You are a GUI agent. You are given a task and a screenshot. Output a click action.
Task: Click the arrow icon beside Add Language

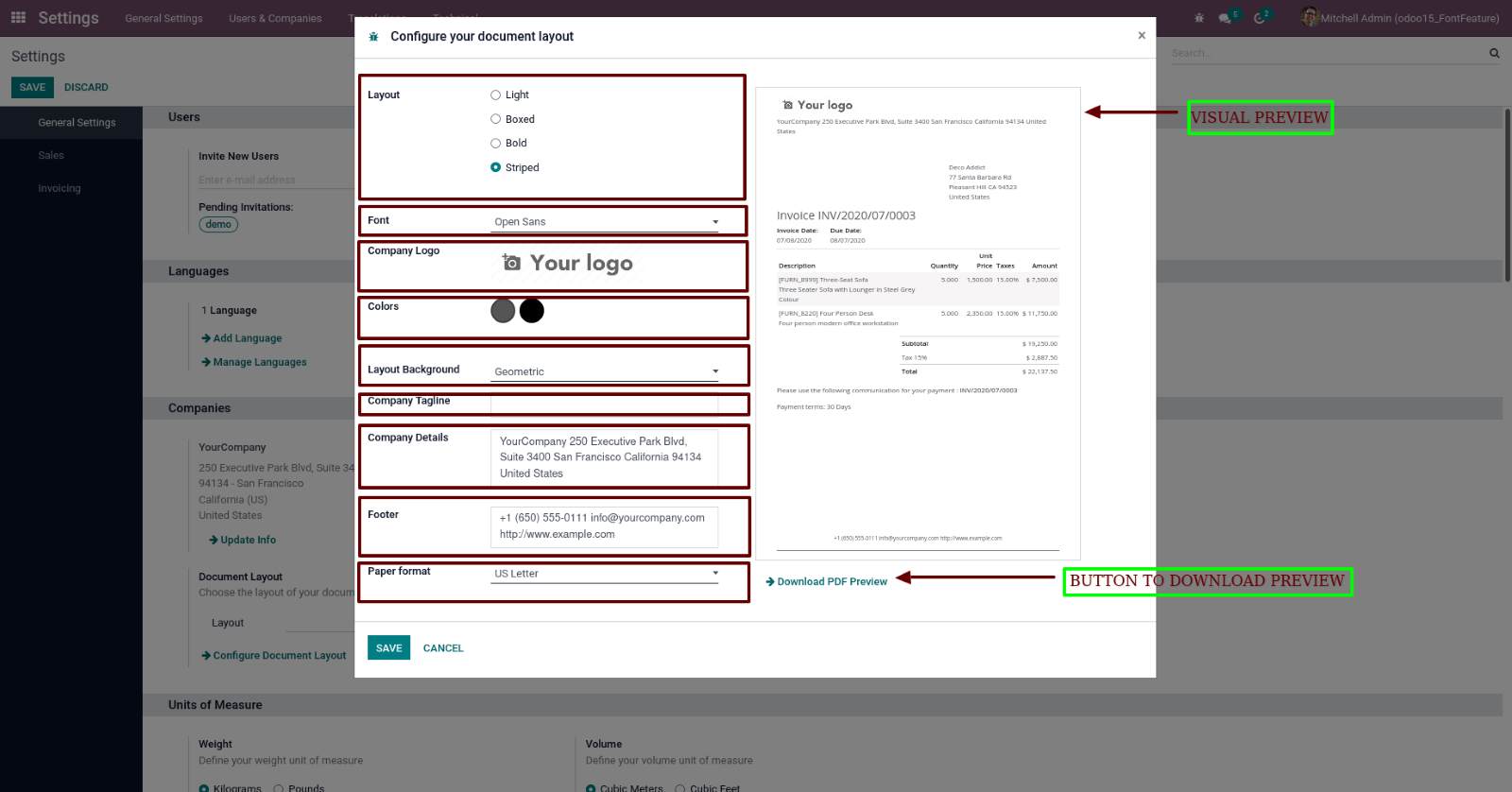coord(206,338)
